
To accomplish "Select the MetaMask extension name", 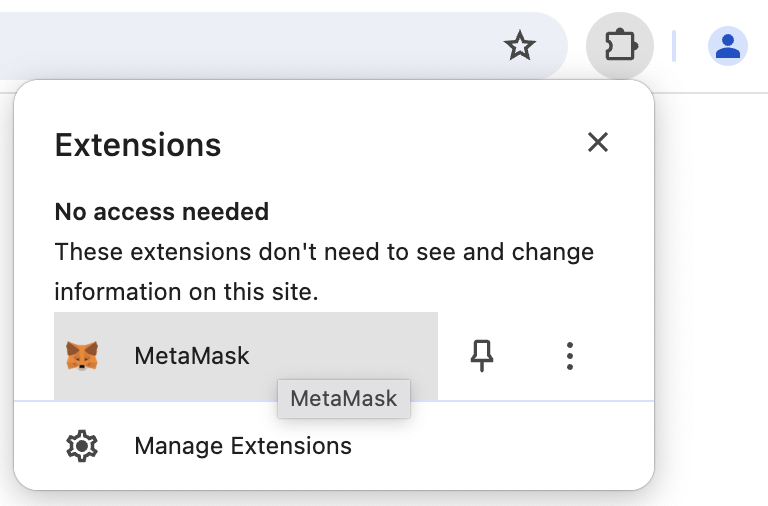I will [x=191, y=355].
